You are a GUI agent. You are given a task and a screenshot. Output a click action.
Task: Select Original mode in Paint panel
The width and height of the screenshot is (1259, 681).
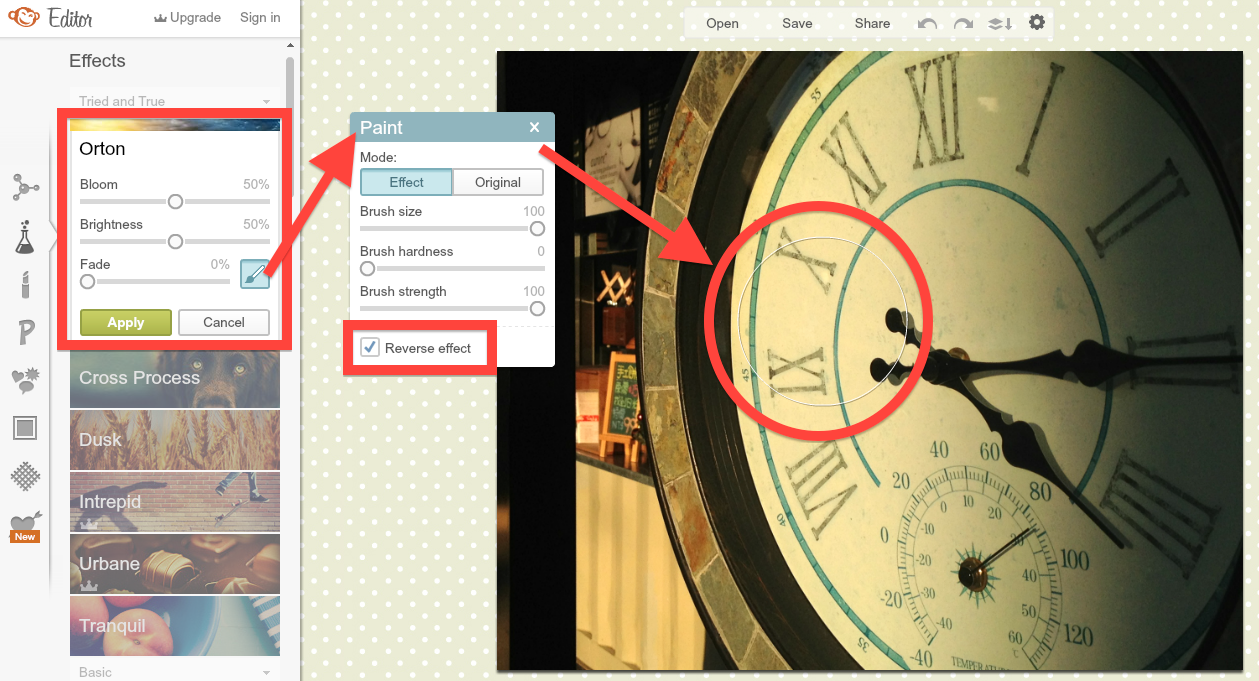pyautogui.click(x=498, y=182)
